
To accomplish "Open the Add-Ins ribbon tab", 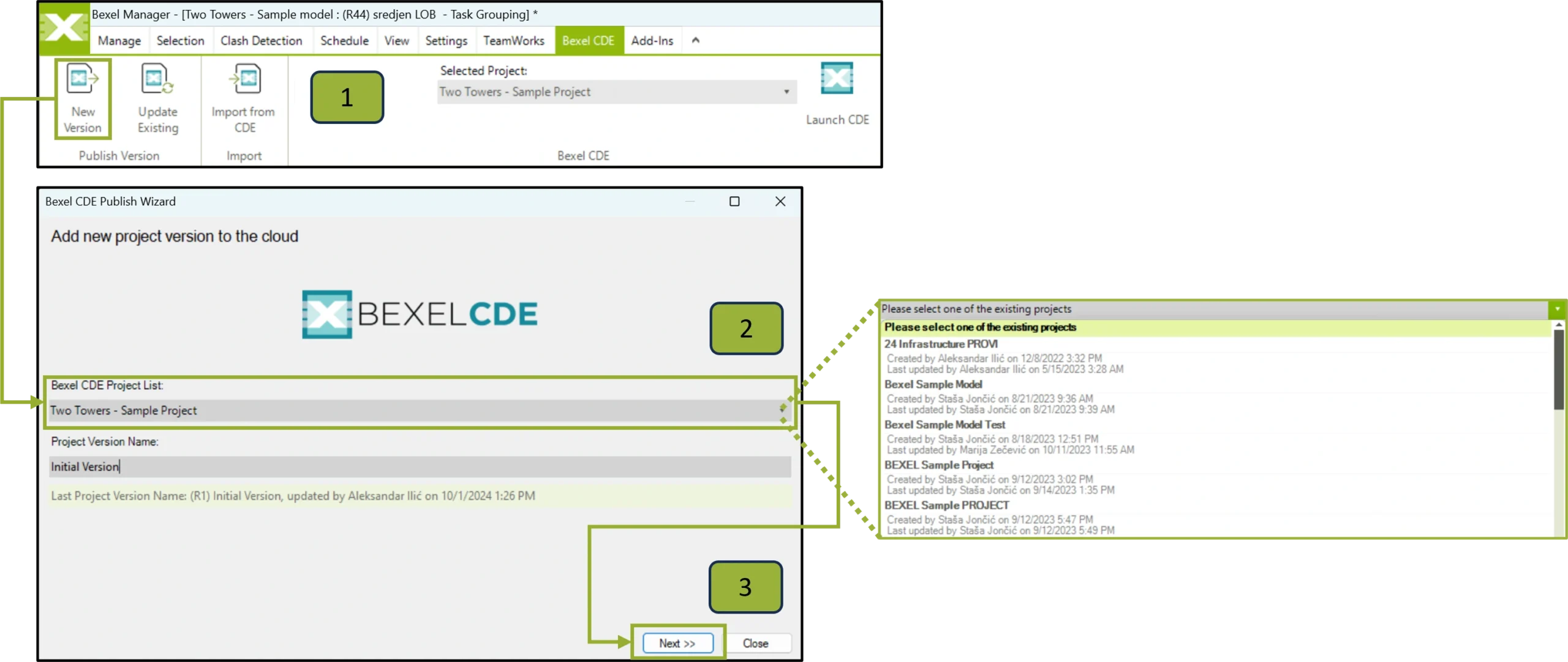I will tap(652, 40).
